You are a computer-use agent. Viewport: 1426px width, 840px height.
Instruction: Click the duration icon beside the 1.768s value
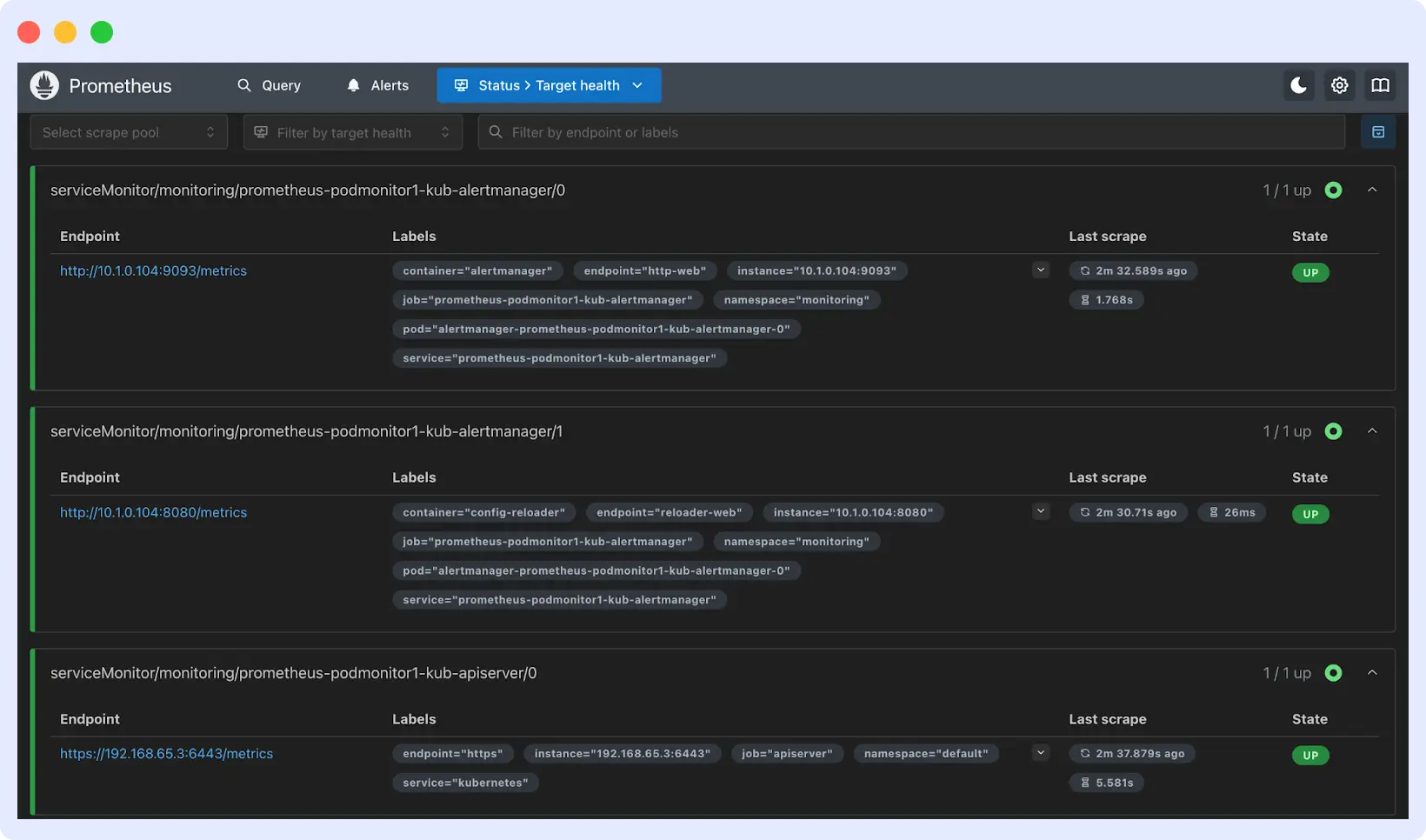click(x=1083, y=299)
